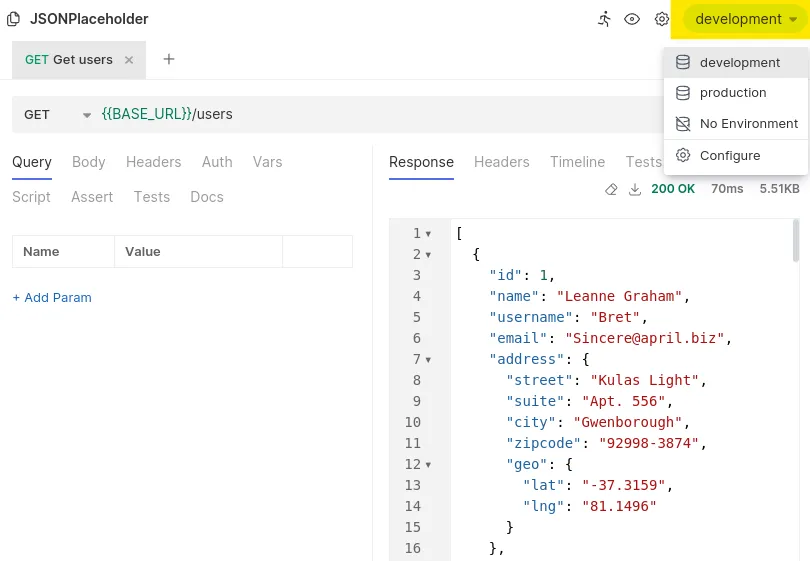810x561 pixels.
Task: Select the production environment
Action: [733, 93]
